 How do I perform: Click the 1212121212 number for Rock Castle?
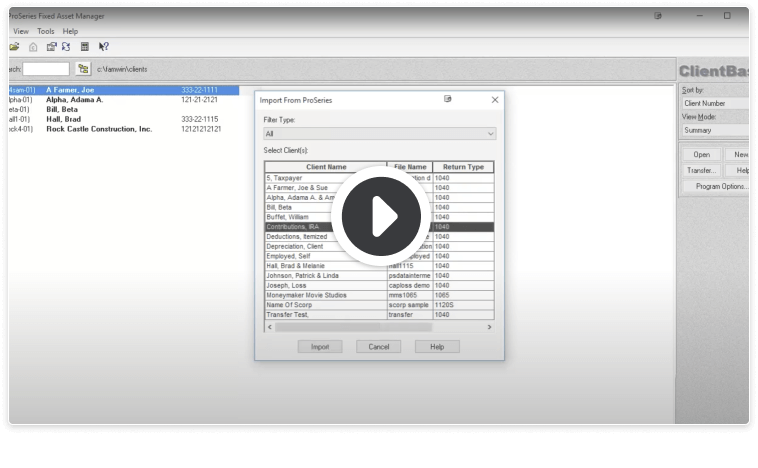point(201,129)
